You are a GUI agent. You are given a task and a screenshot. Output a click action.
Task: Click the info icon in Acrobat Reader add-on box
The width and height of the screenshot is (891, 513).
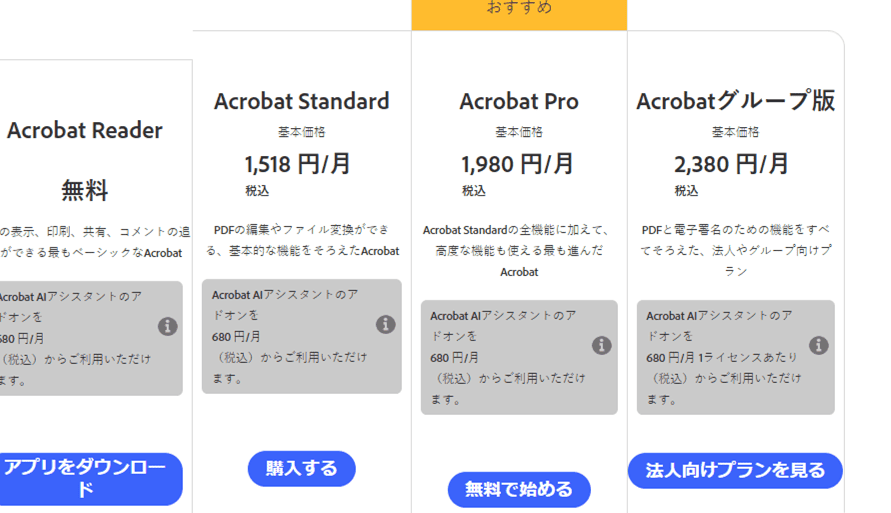tap(168, 326)
